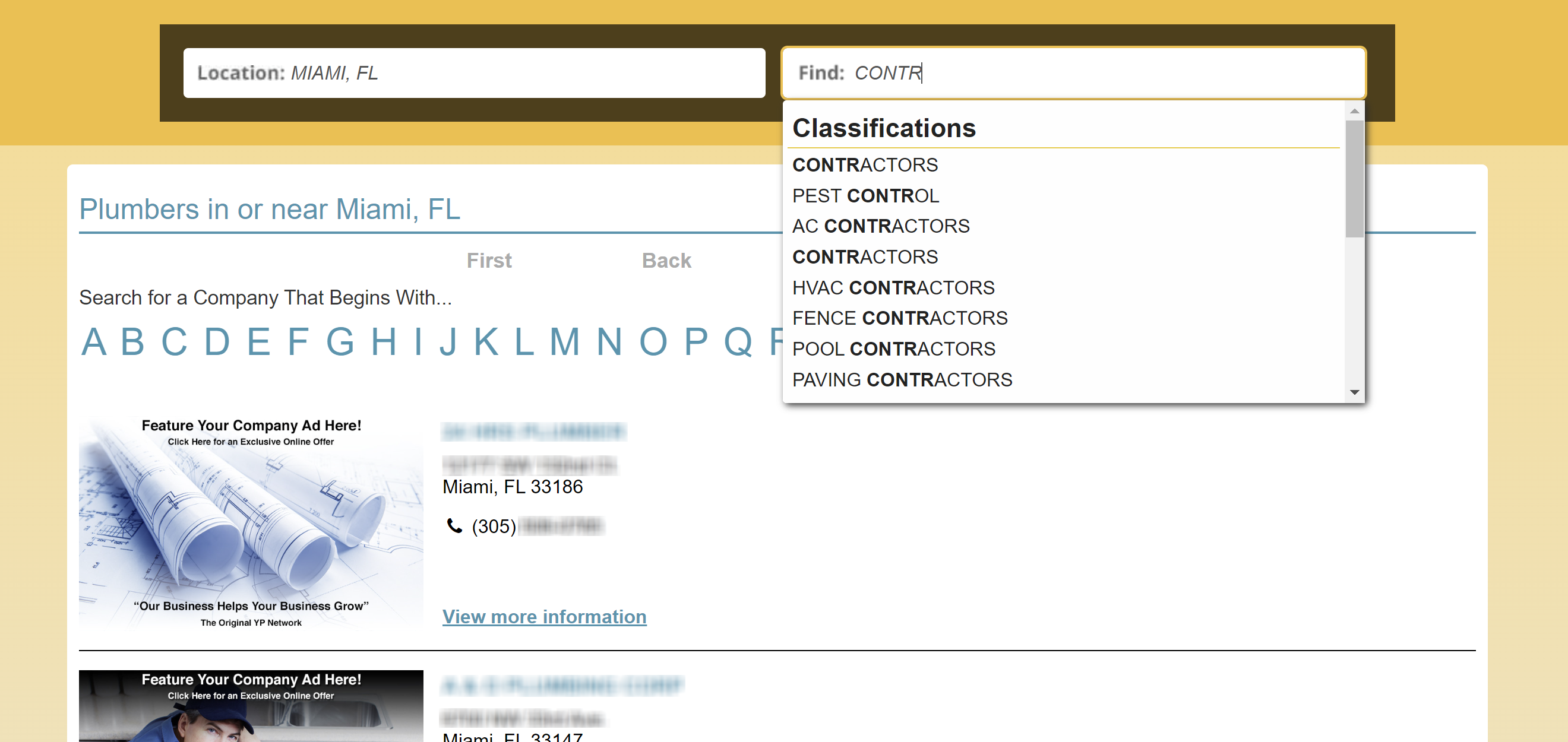Click the phone icon next to 305 number
The height and width of the screenshot is (742, 1568).
coord(453,526)
